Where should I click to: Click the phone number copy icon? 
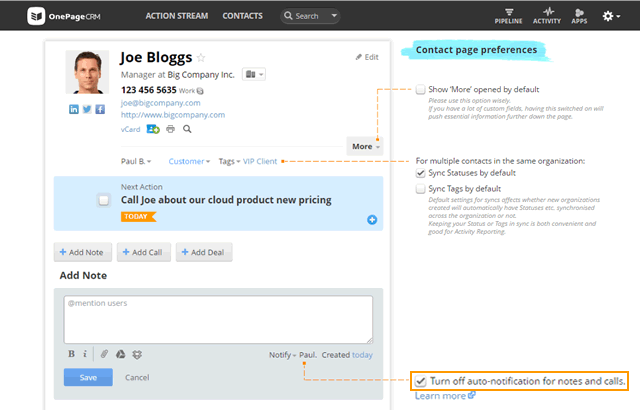coord(200,91)
